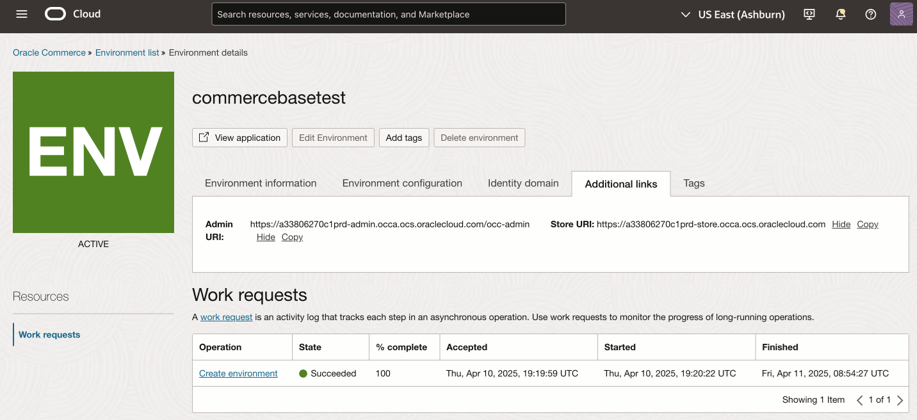Open the user profile avatar
The height and width of the screenshot is (420, 917).
point(901,14)
